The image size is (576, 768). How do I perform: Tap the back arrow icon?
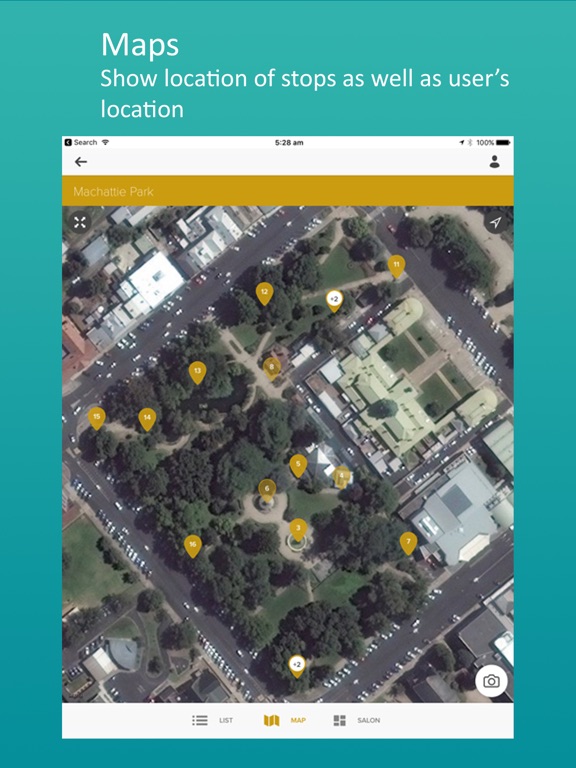coord(81,162)
